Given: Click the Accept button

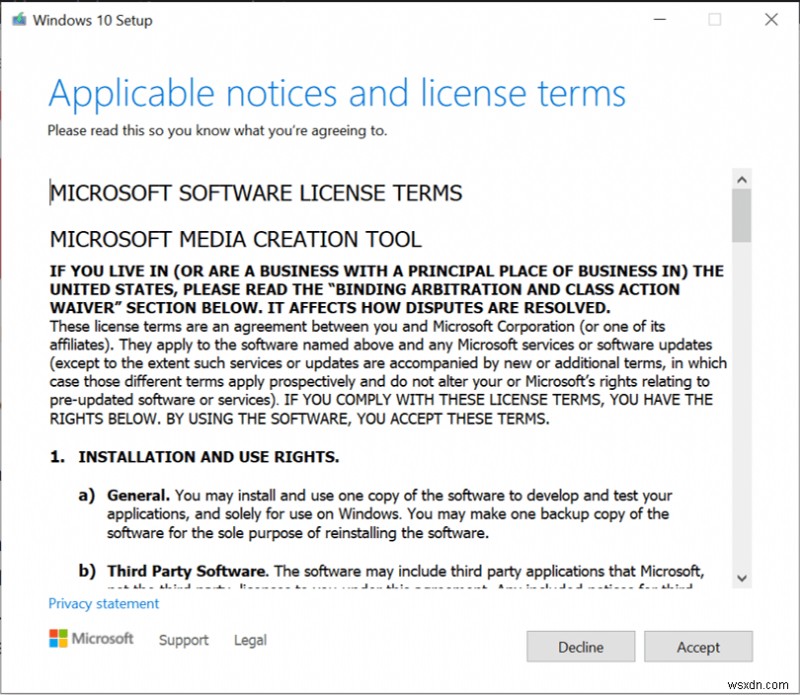Looking at the screenshot, I should point(698,646).
